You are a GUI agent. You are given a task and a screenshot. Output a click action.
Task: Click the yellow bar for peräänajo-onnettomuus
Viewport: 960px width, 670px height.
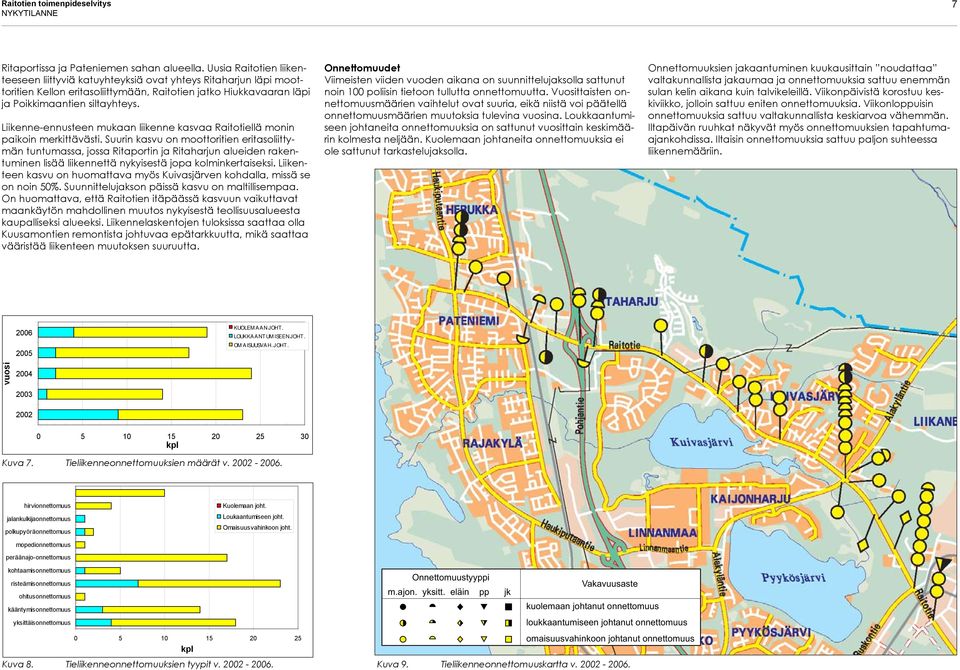[x=151, y=558]
